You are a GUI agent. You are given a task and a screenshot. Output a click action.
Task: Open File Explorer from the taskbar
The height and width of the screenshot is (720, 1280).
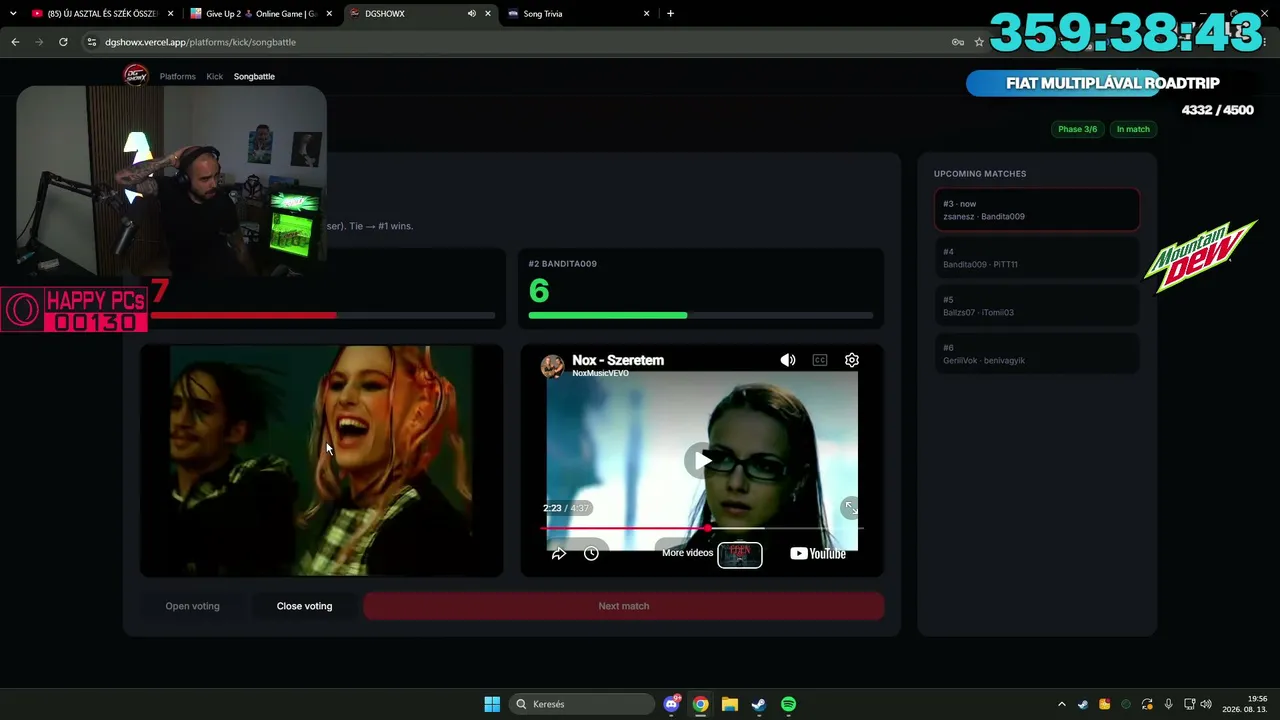tap(730, 704)
